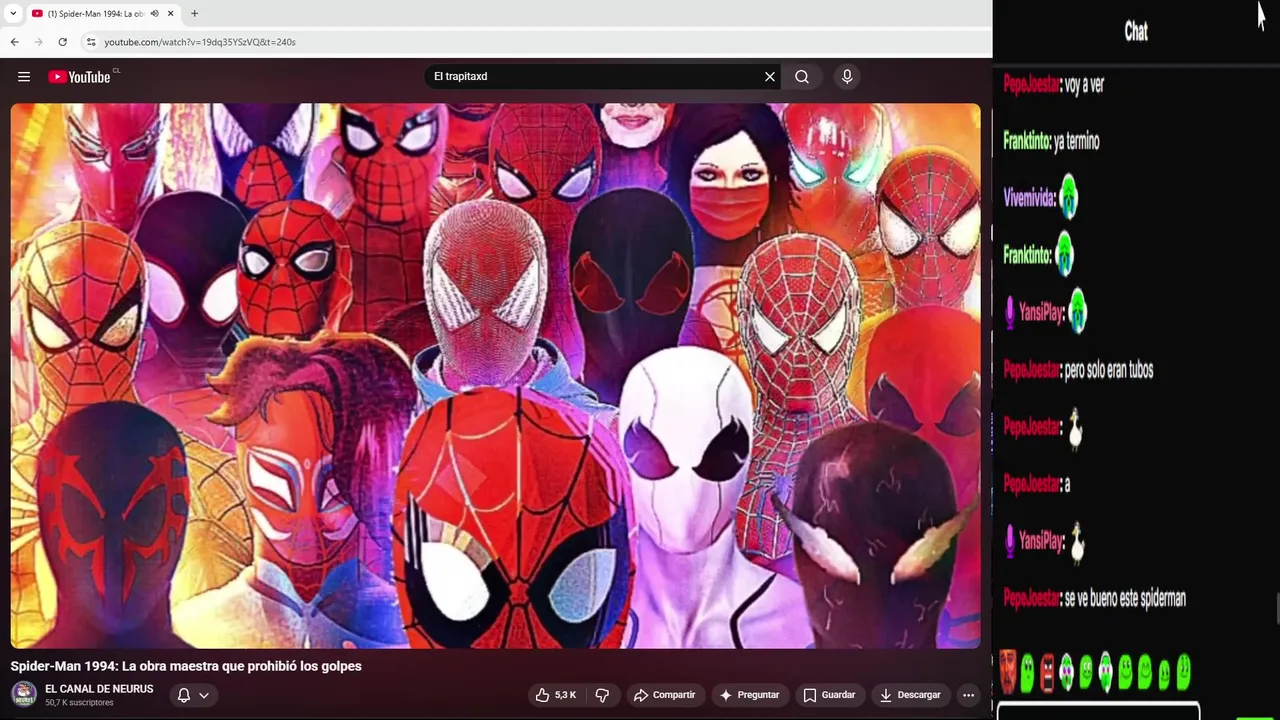Screen dimensions: 1280x720
Task: Go forward in browser history
Action: tap(38, 42)
